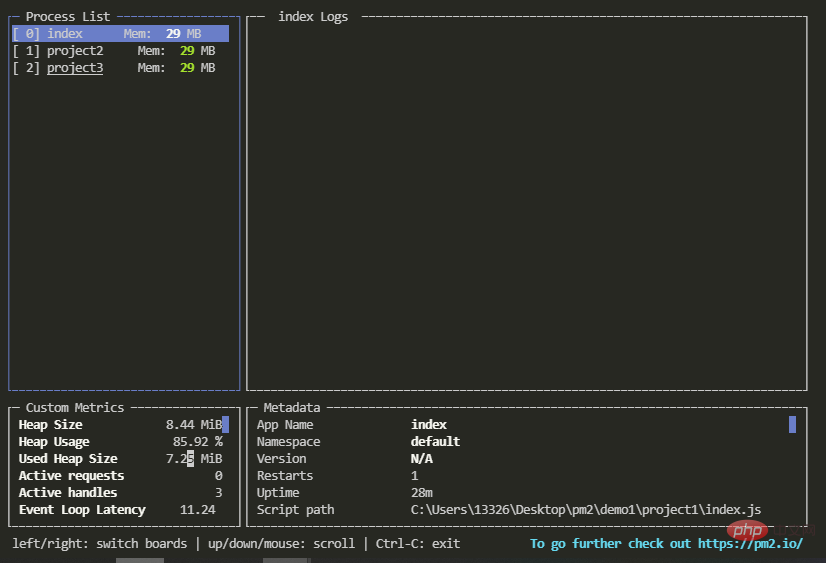Screen dimensions: 826x563
Task: Click the Heap Usage metric label
Action: click(54, 442)
